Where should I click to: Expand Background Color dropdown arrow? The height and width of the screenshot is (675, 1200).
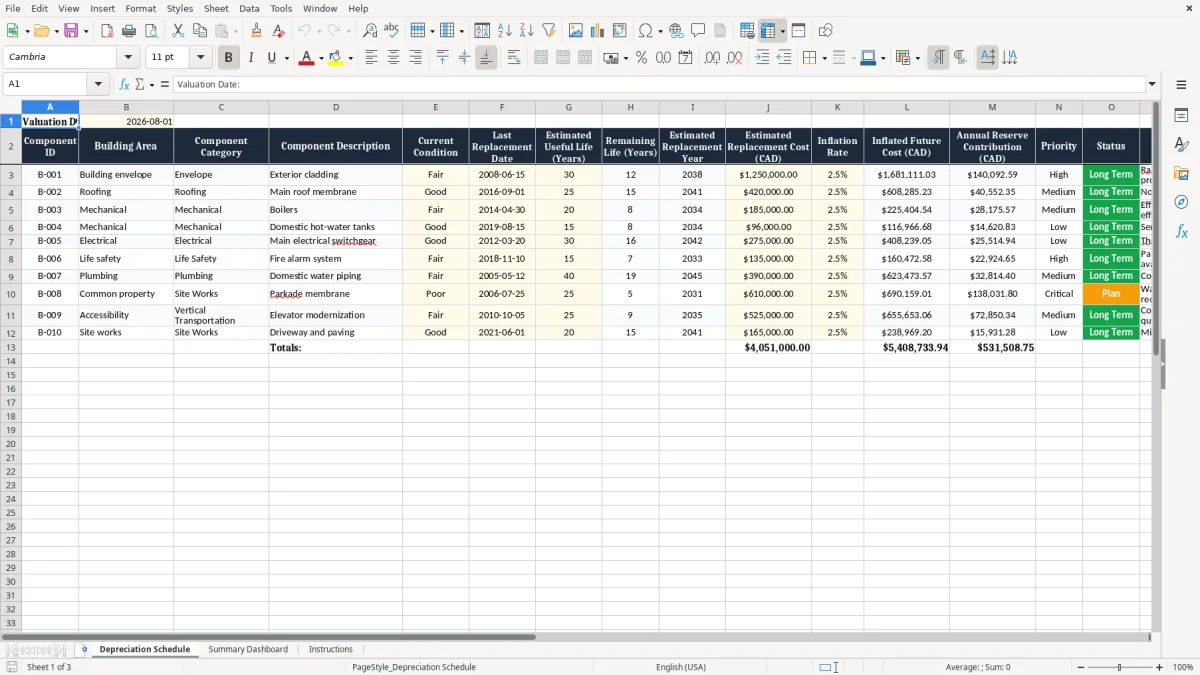351,58
